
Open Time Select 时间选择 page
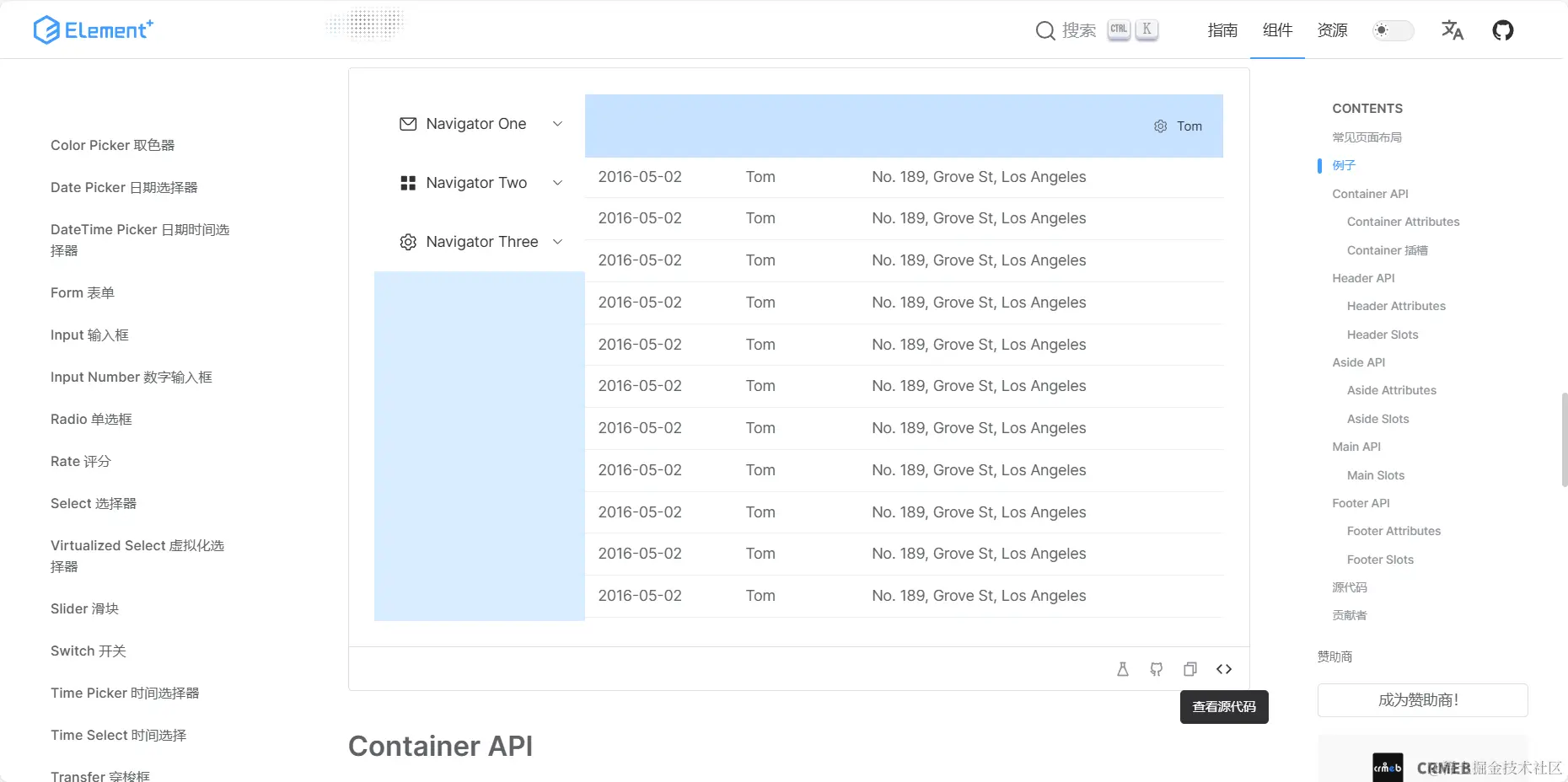tap(119, 735)
